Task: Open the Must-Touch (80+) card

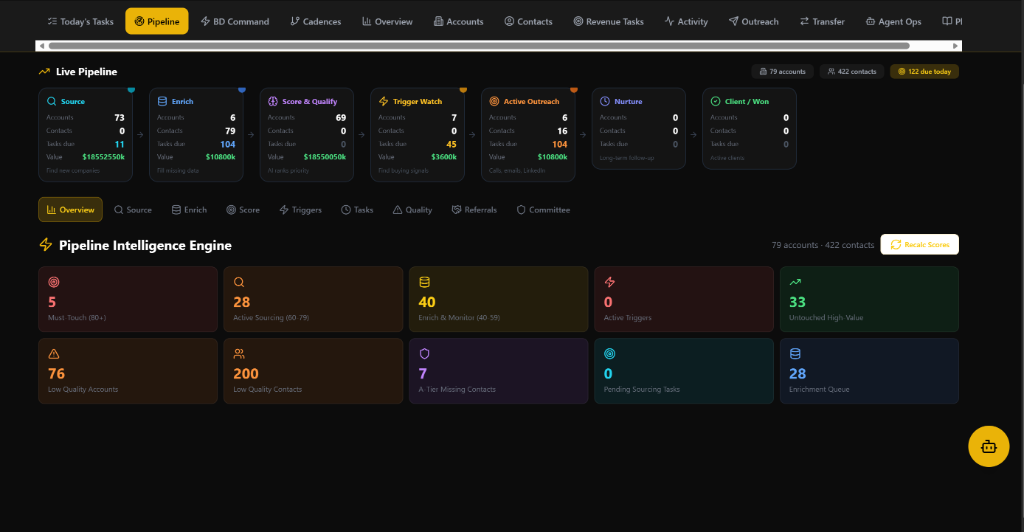Action: click(x=128, y=299)
